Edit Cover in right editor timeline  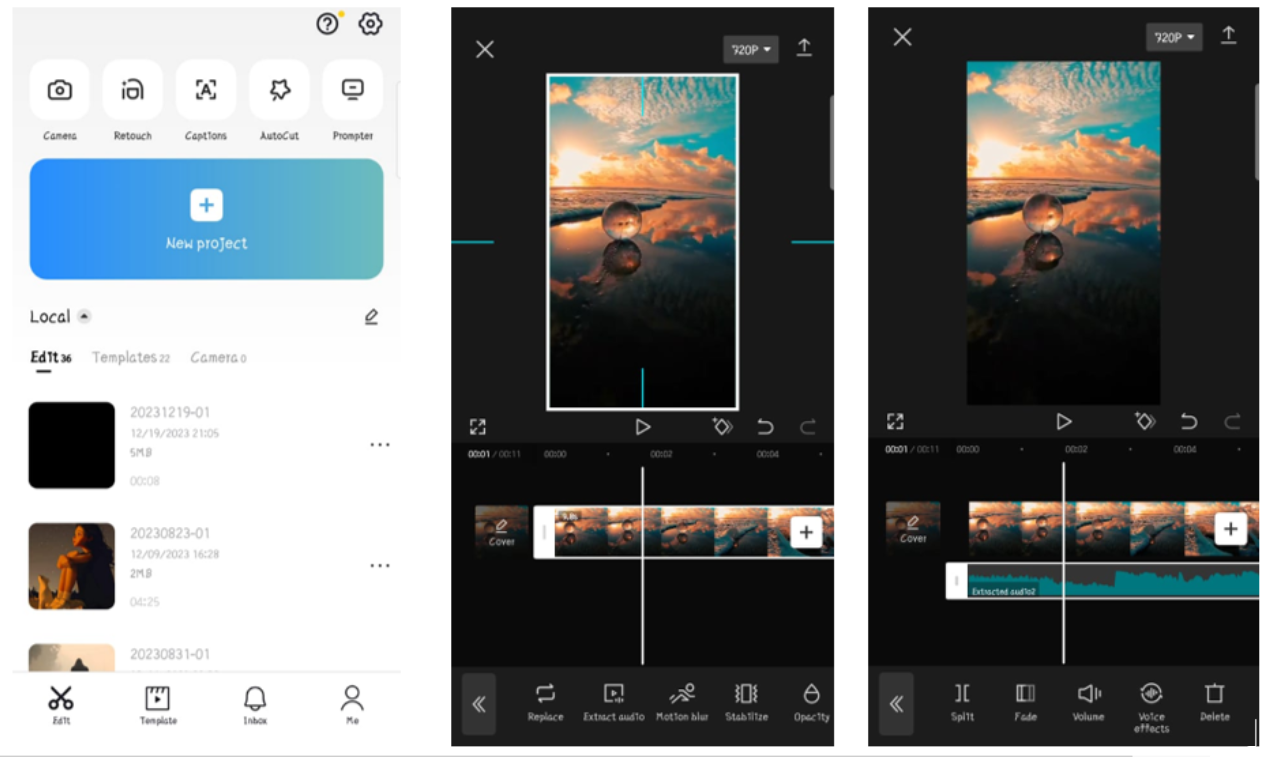click(x=913, y=528)
